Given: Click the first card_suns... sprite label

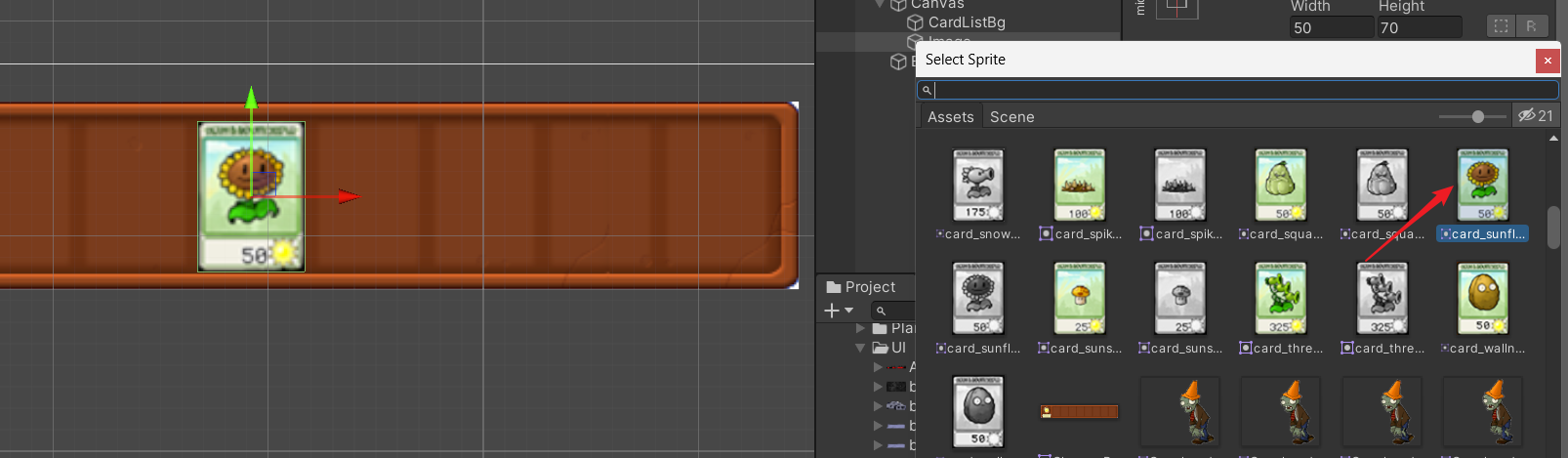Looking at the screenshot, I should tap(1080, 349).
